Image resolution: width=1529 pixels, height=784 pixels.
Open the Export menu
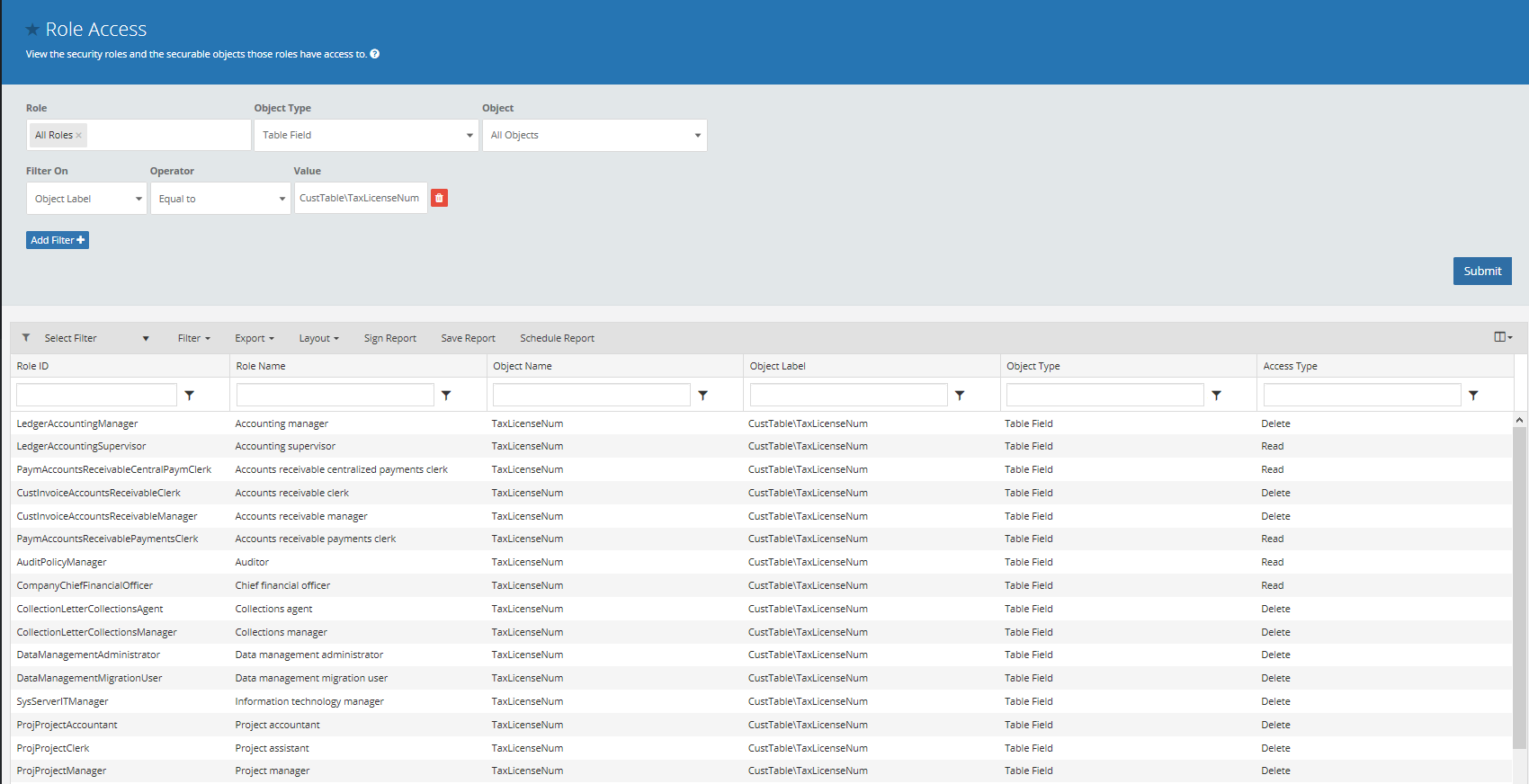coord(255,338)
